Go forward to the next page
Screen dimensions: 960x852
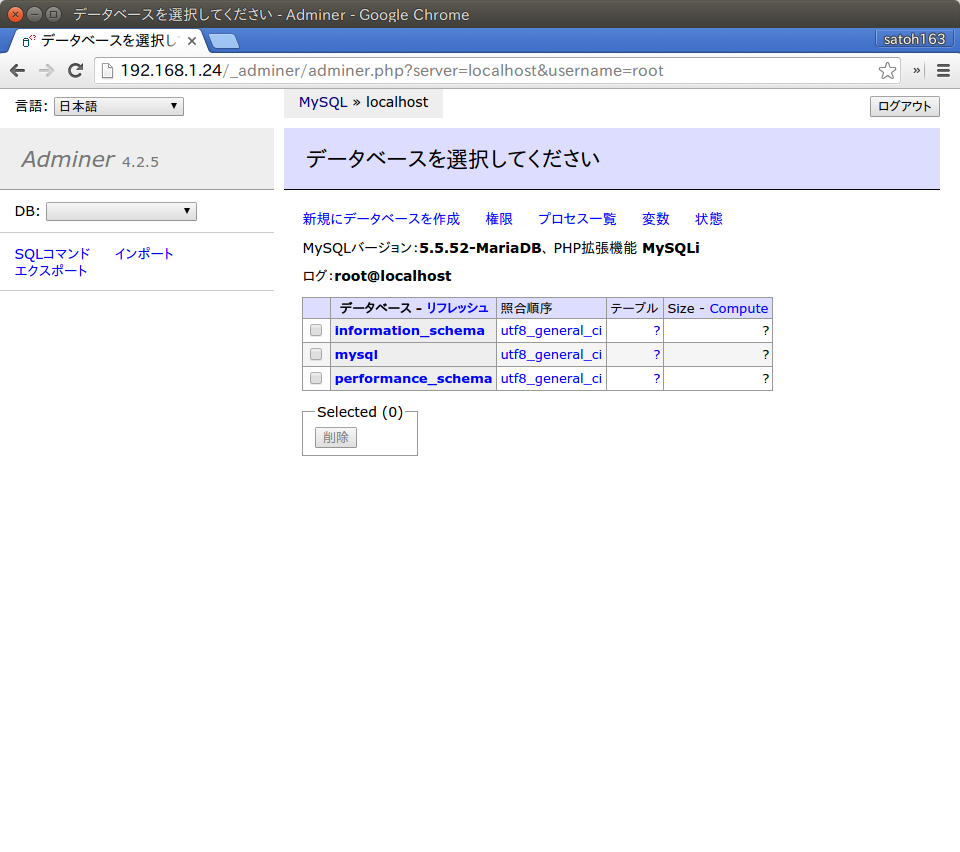[47, 71]
